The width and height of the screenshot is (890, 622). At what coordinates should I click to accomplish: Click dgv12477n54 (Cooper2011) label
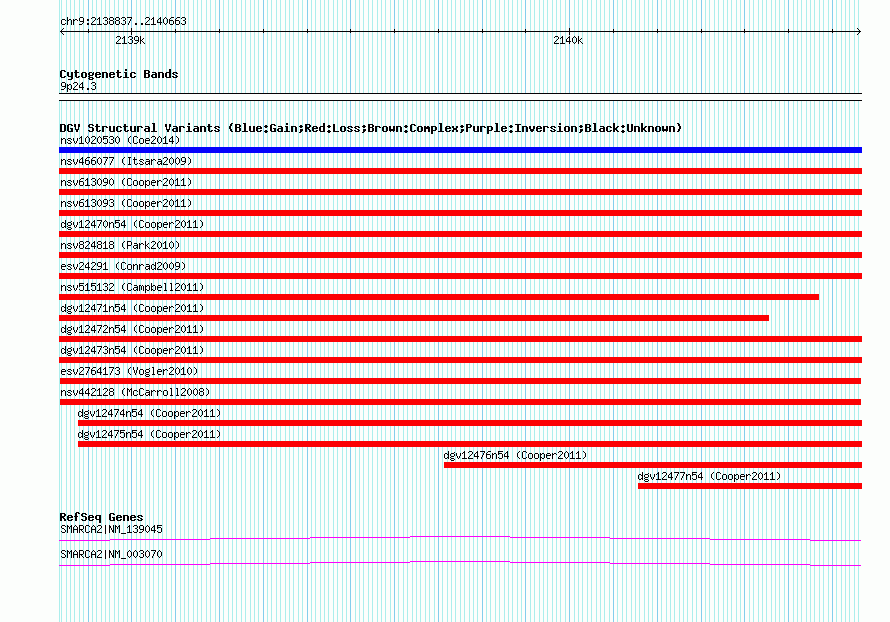coord(710,476)
